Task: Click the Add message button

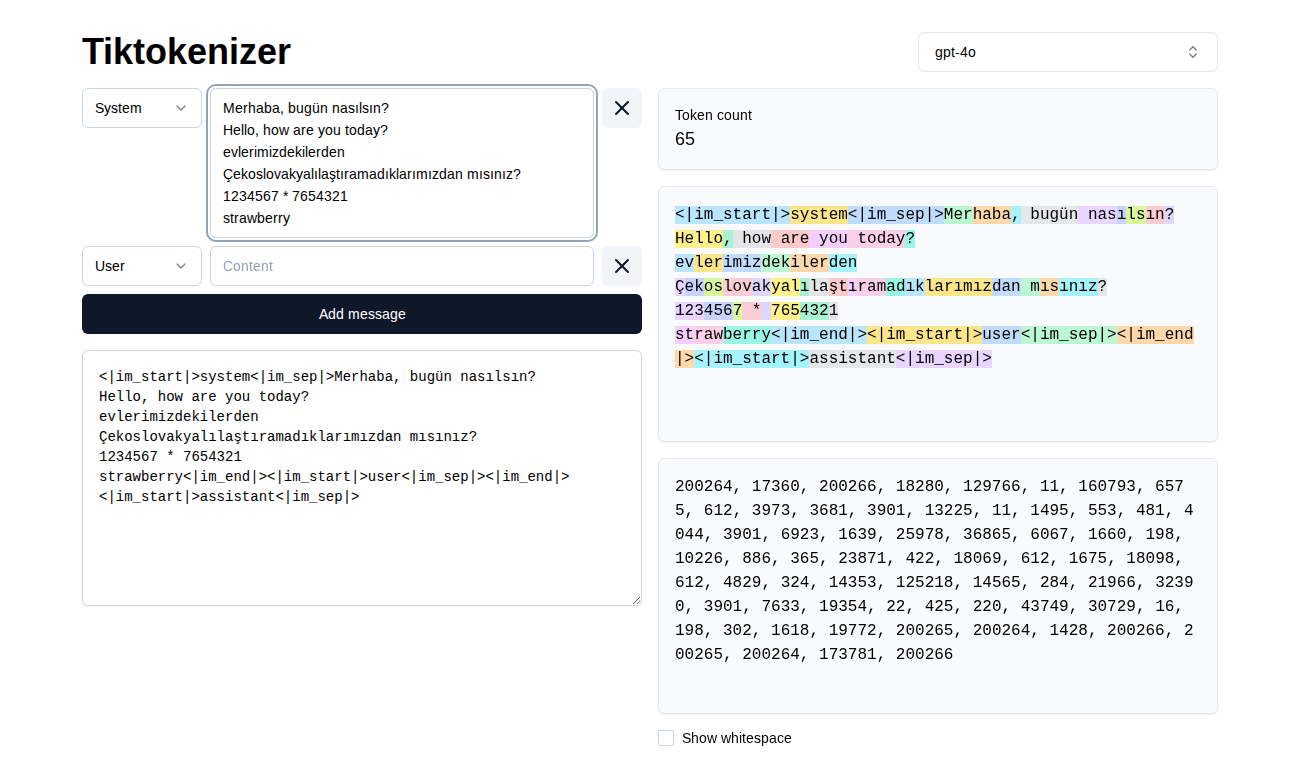Action: (x=362, y=314)
